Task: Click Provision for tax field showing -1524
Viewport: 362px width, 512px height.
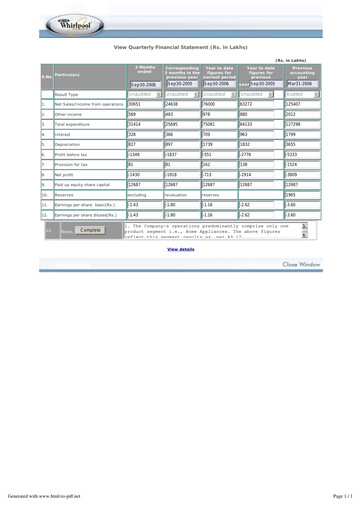Action: tap(303, 165)
